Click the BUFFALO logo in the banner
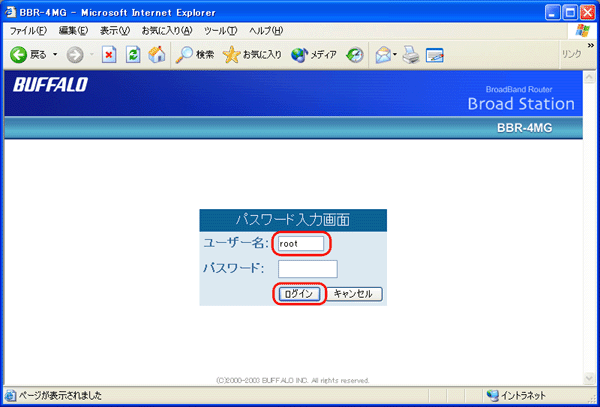 pyautogui.click(x=50, y=85)
